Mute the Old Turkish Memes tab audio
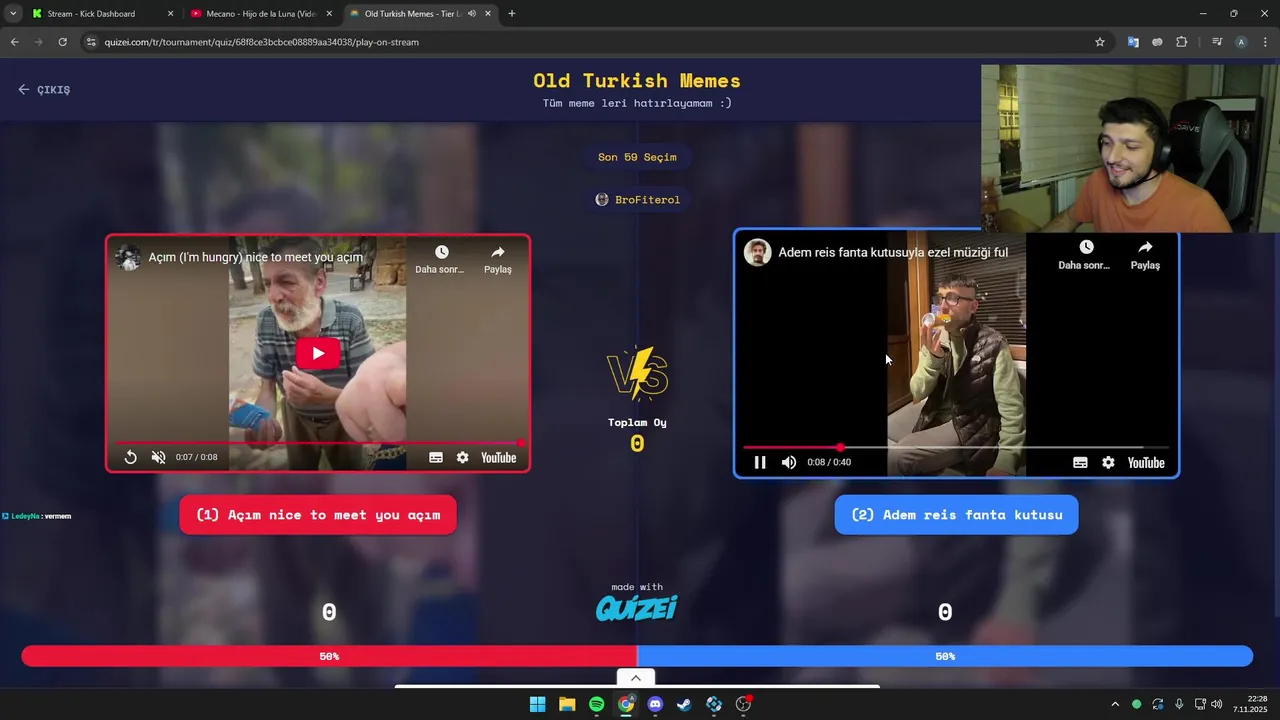 click(471, 14)
